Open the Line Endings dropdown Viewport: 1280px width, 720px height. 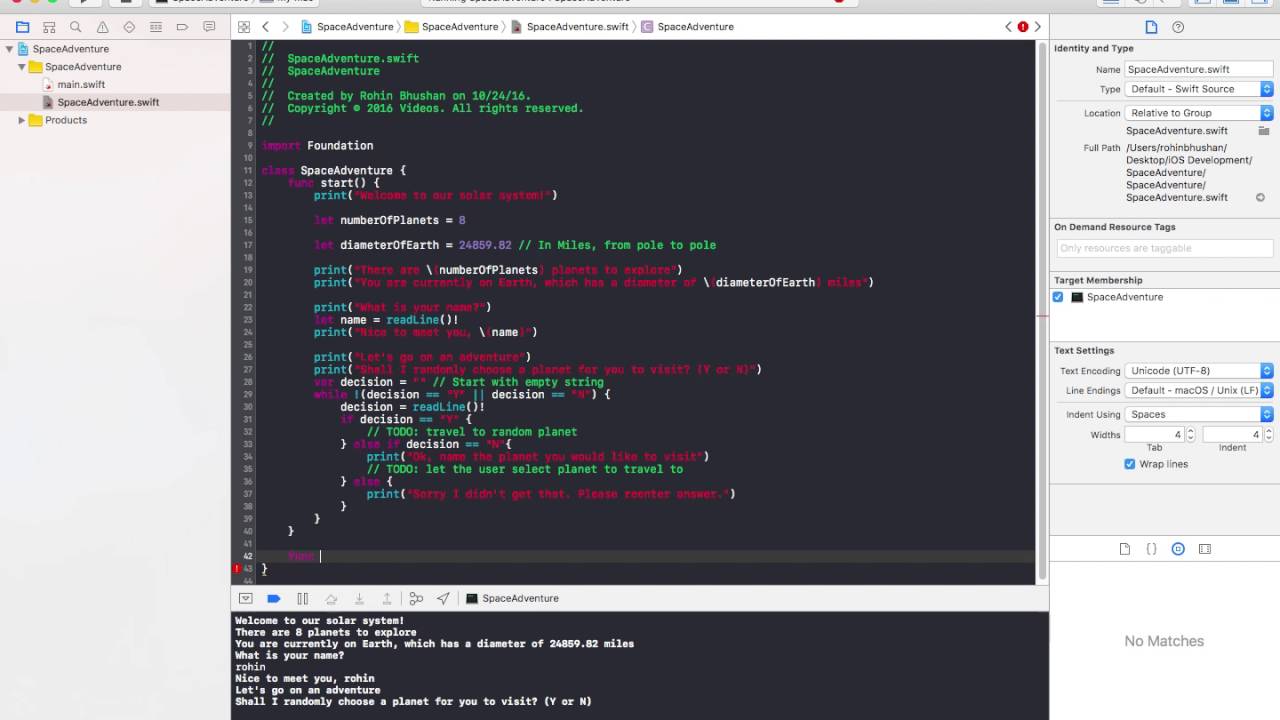tap(1199, 391)
